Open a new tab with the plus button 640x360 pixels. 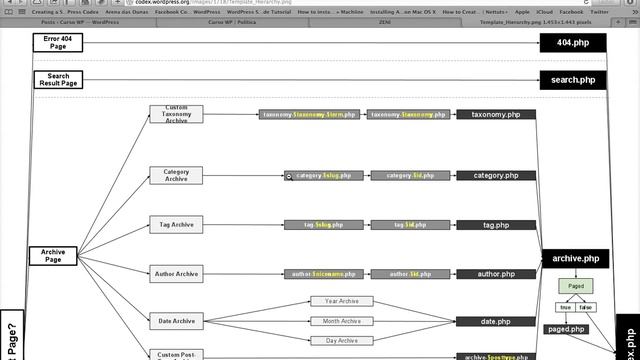(618, 22)
